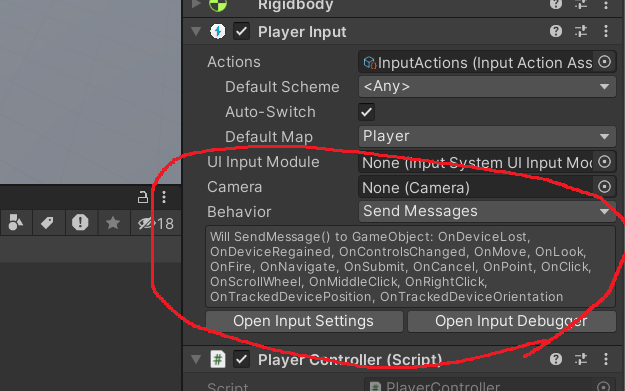
Task: Click the Player Input component icon
Action: tap(218, 31)
